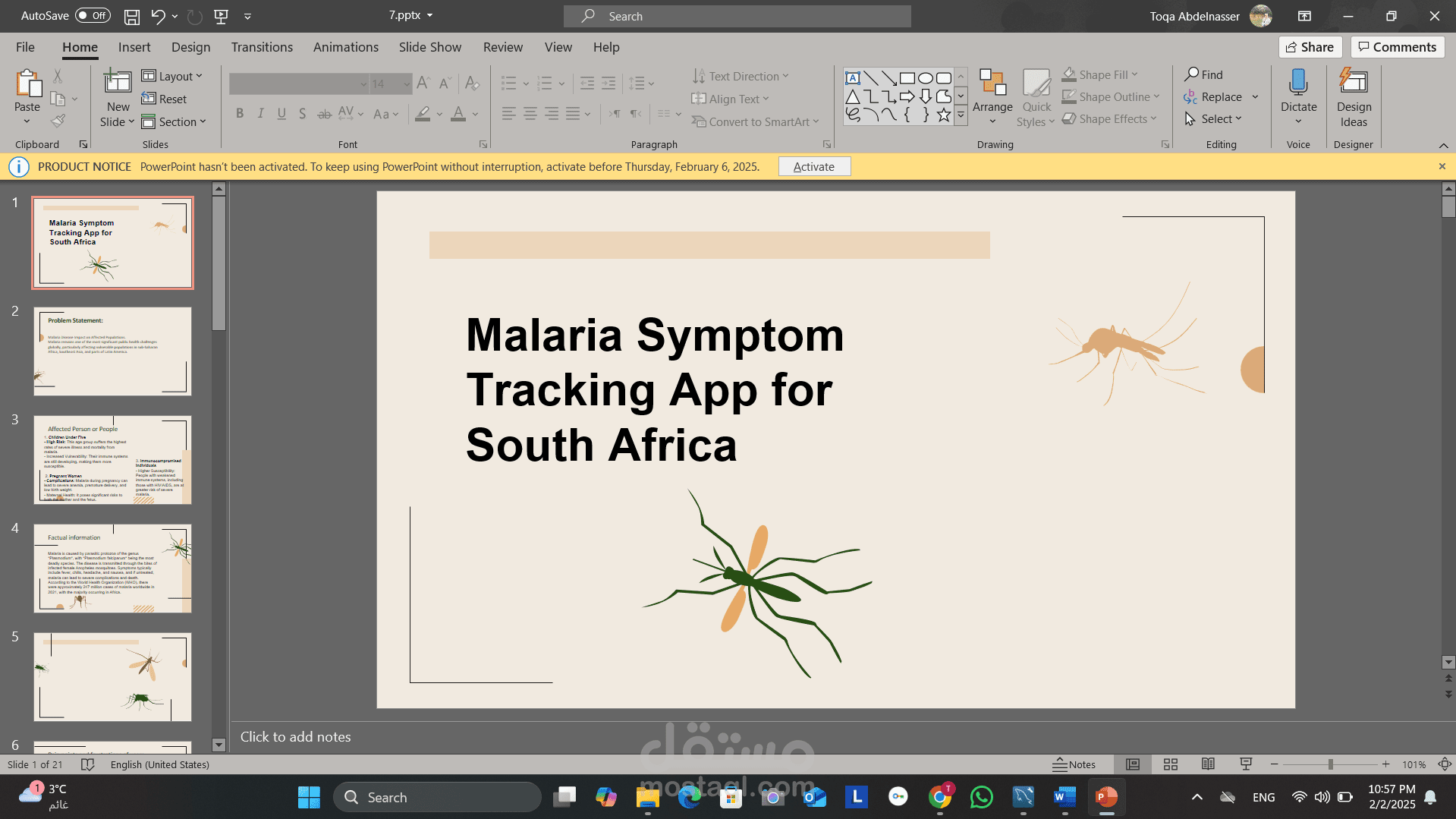1456x819 pixels.
Task: Click the Undo arrow icon
Action: coord(158,16)
